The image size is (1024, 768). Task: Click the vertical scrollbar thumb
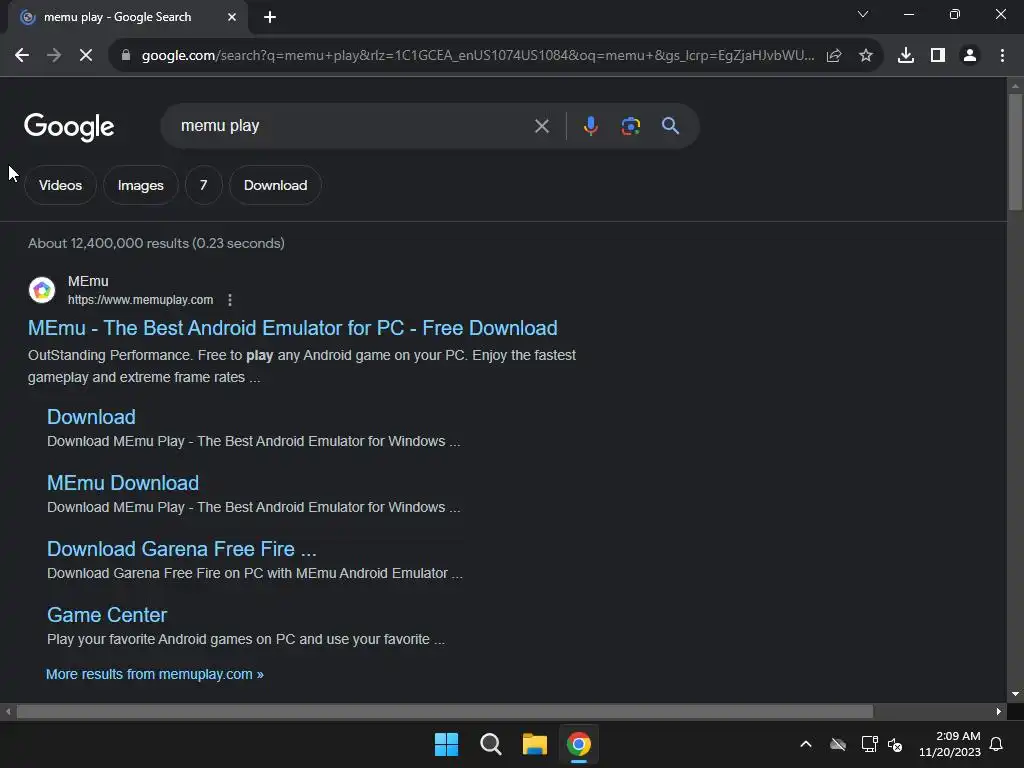[1015, 152]
